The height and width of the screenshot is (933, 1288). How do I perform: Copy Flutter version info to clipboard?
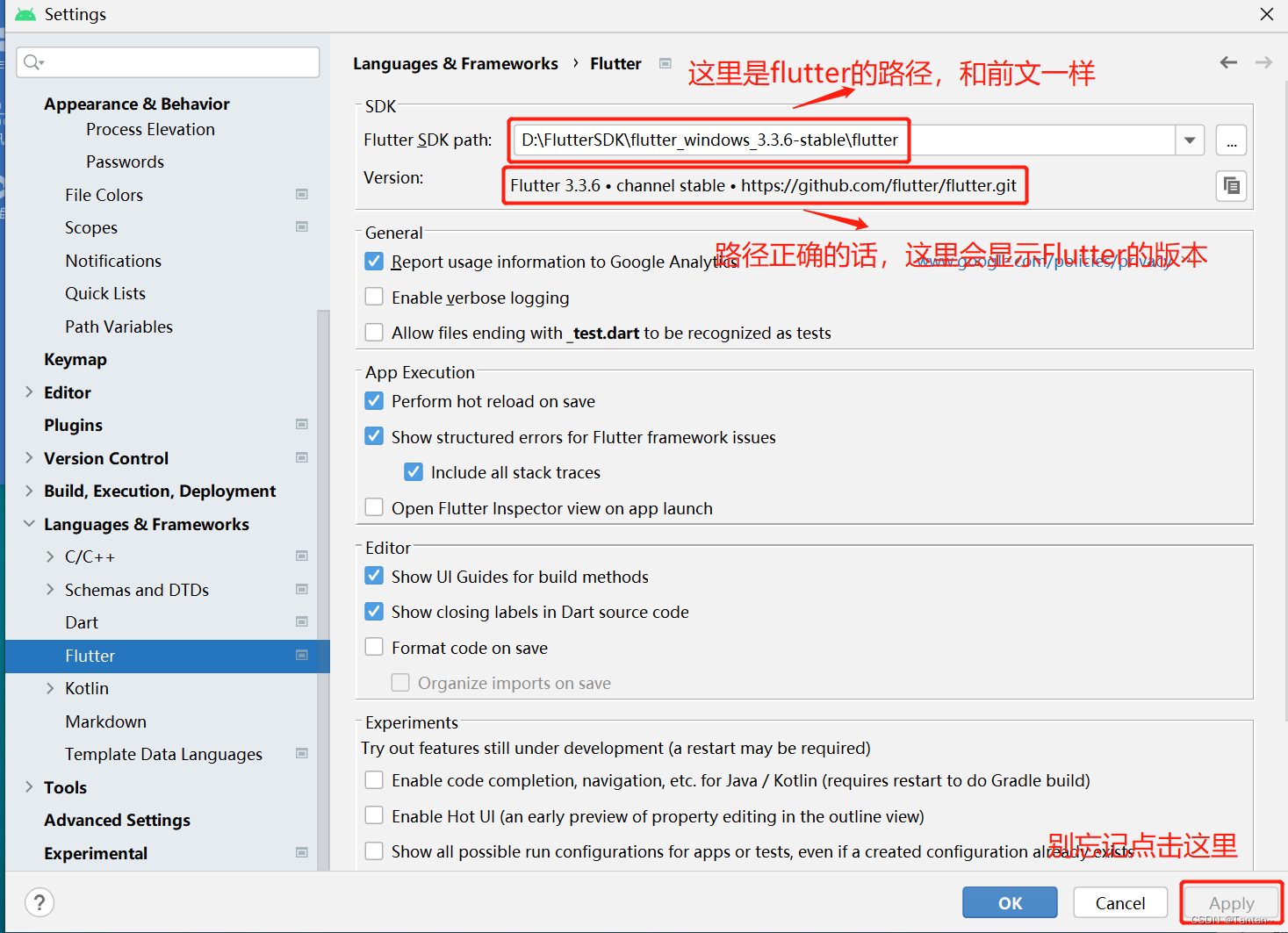click(x=1231, y=186)
